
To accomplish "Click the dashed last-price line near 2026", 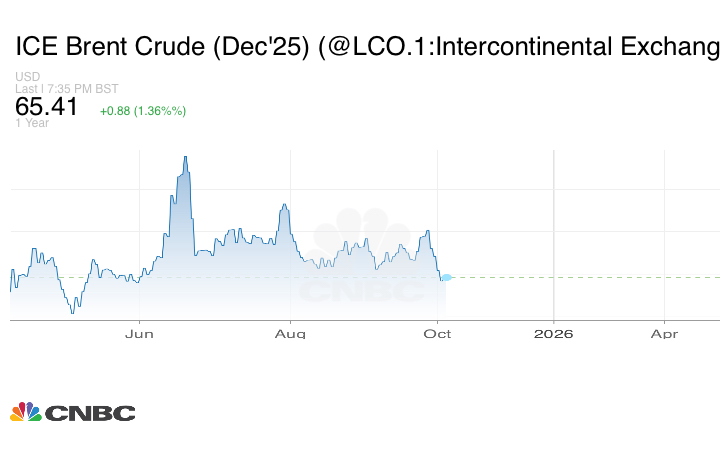I will (x=553, y=277).
